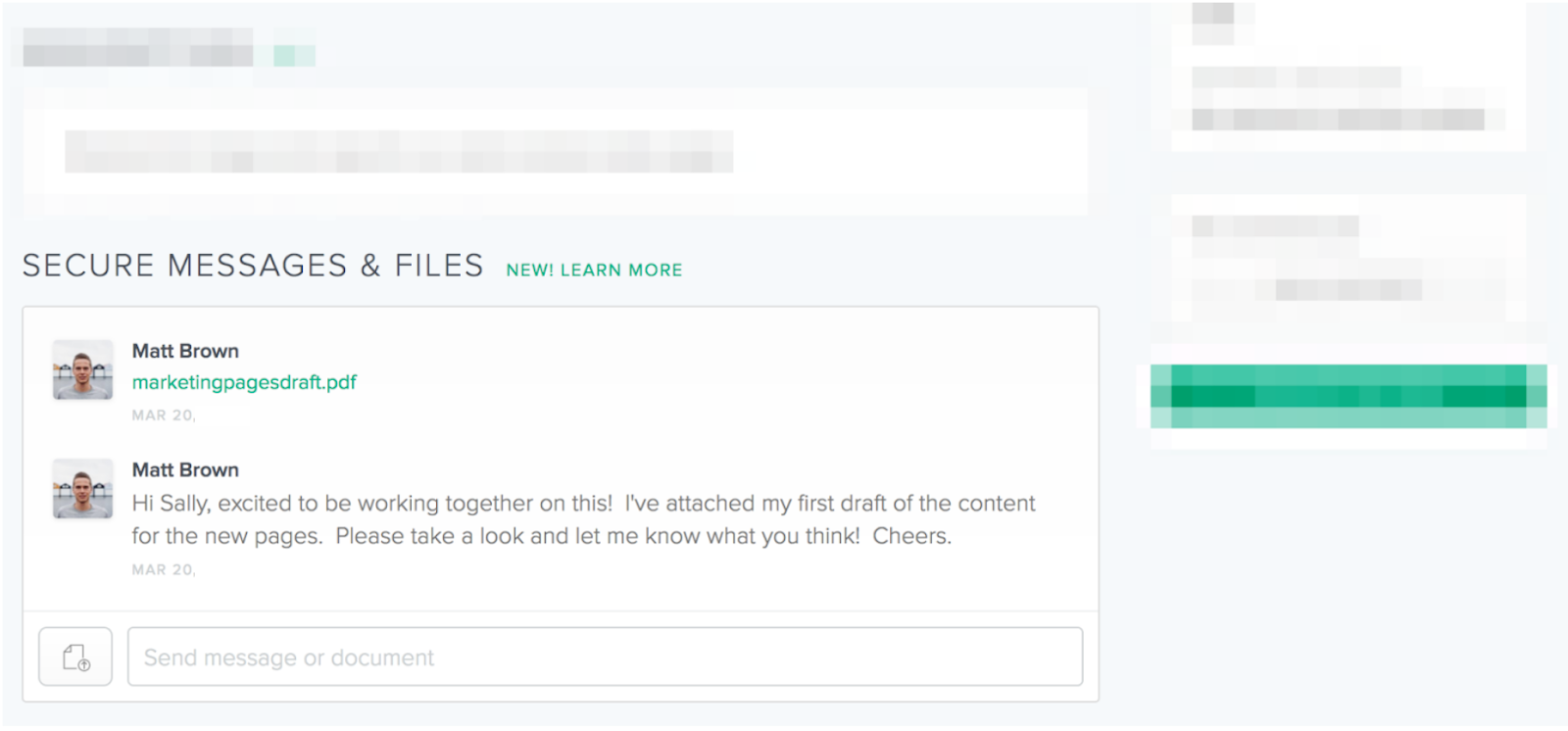Click the small blurred green tag beside the title

click(294, 56)
